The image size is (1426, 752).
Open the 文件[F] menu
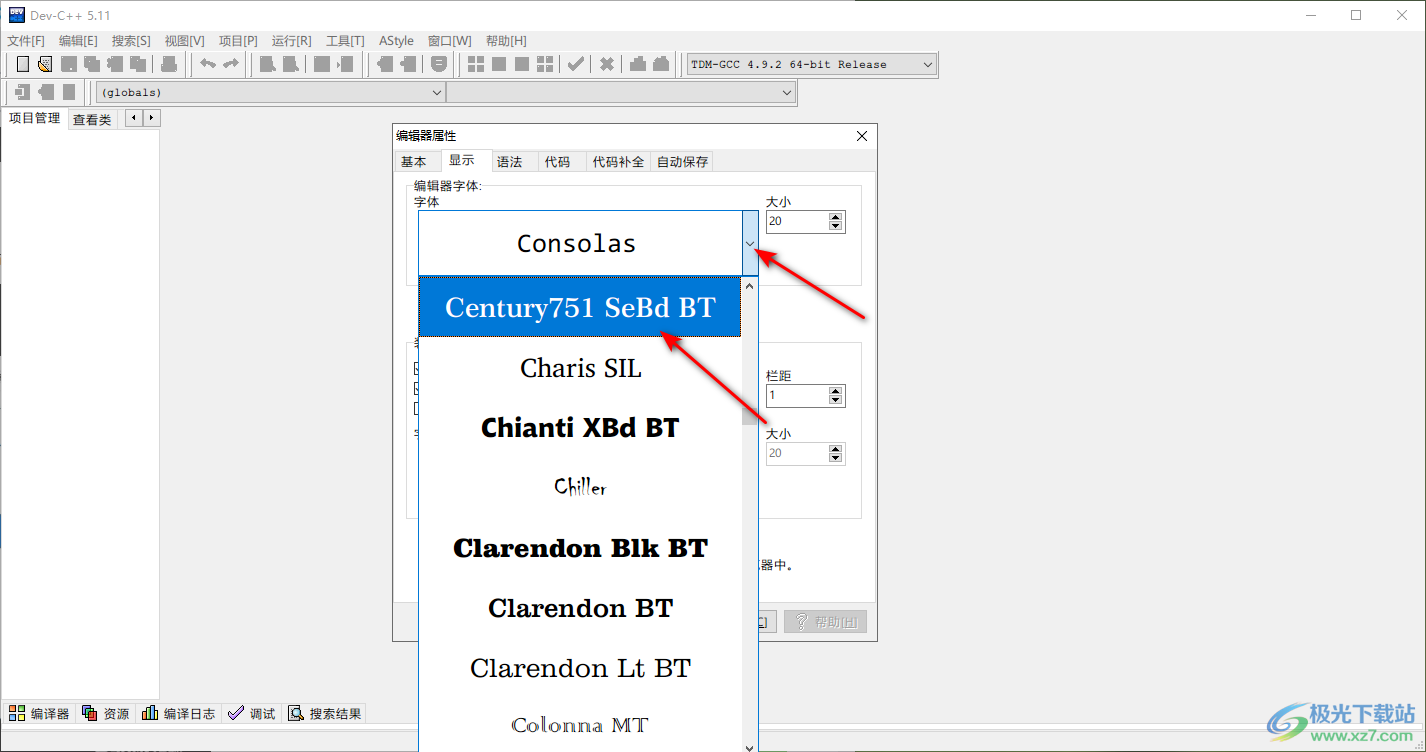pyautogui.click(x=26, y=41)
